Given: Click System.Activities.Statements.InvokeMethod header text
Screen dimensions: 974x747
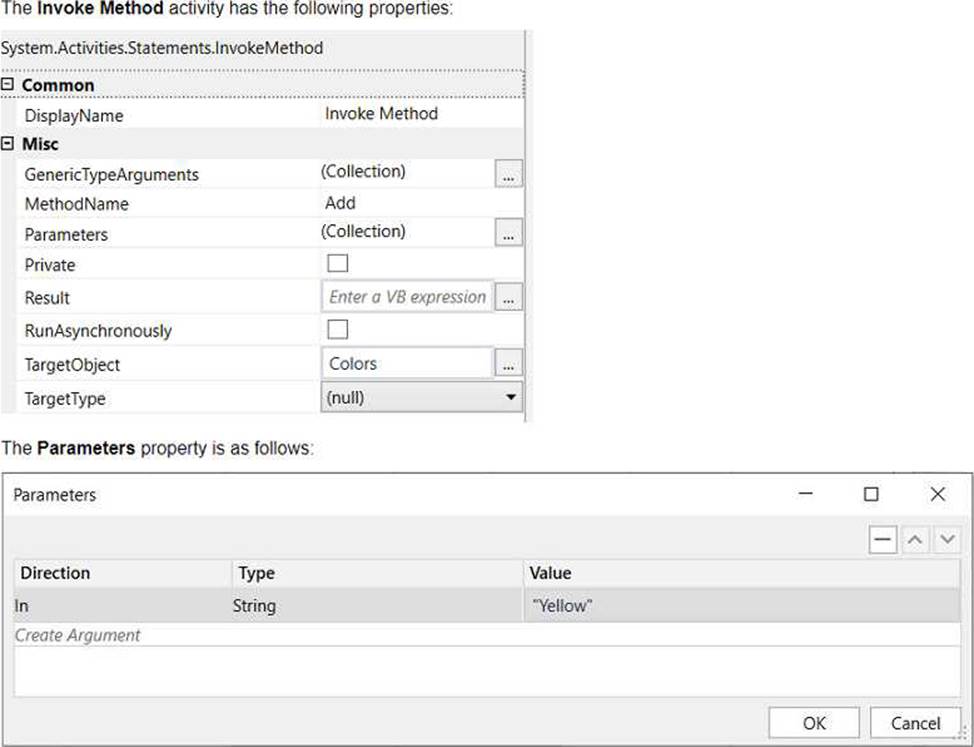Looking at the screenshot, I should 162,48.
